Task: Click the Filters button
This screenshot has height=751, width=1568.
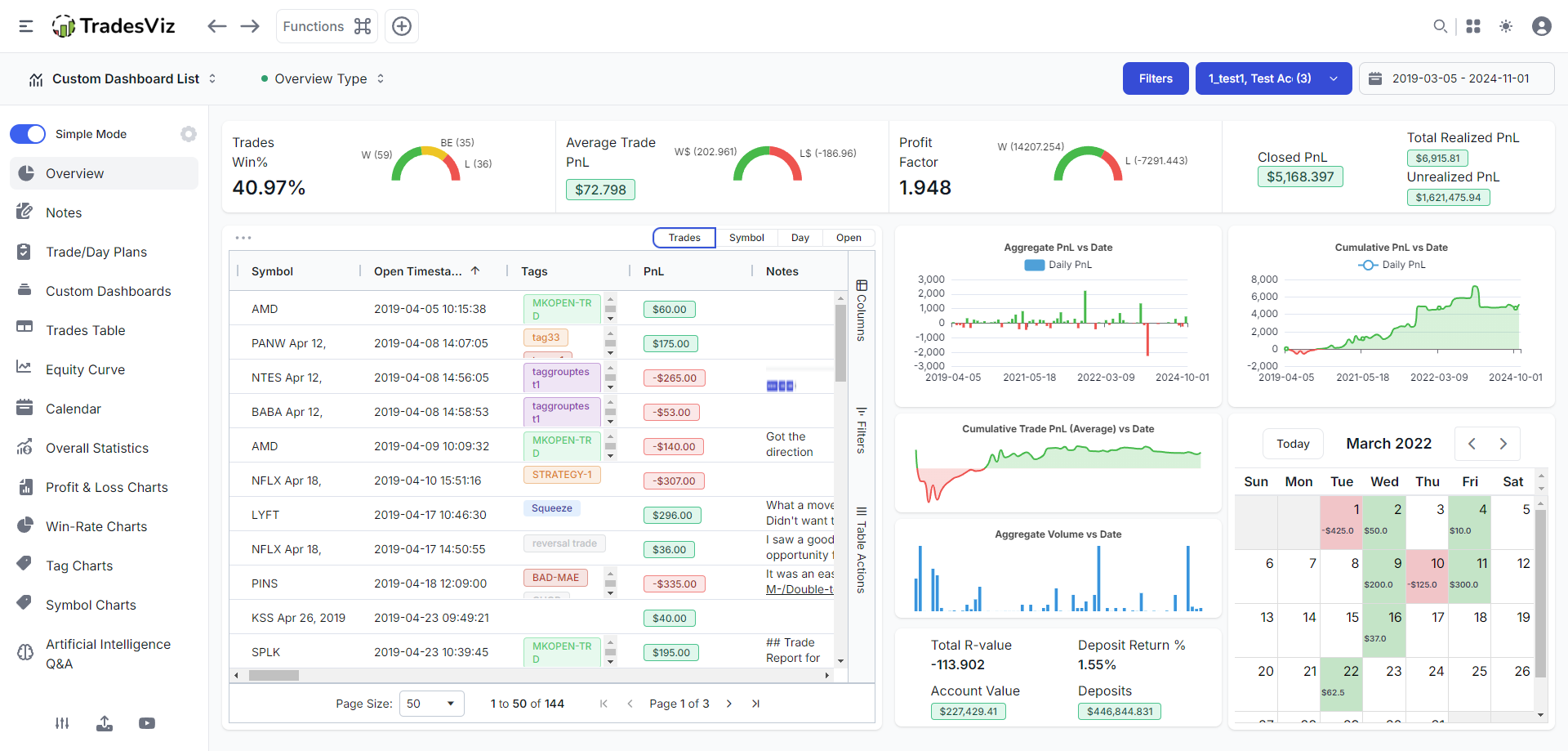Action: coord(1156,78)
